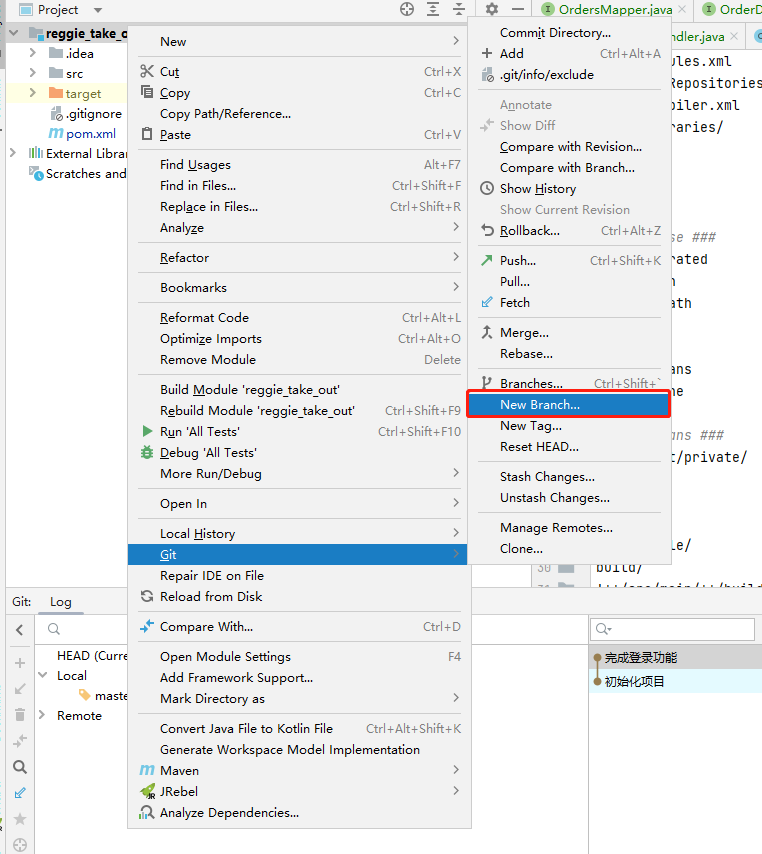Click the JRebel rocket icon

click(148, 791)
